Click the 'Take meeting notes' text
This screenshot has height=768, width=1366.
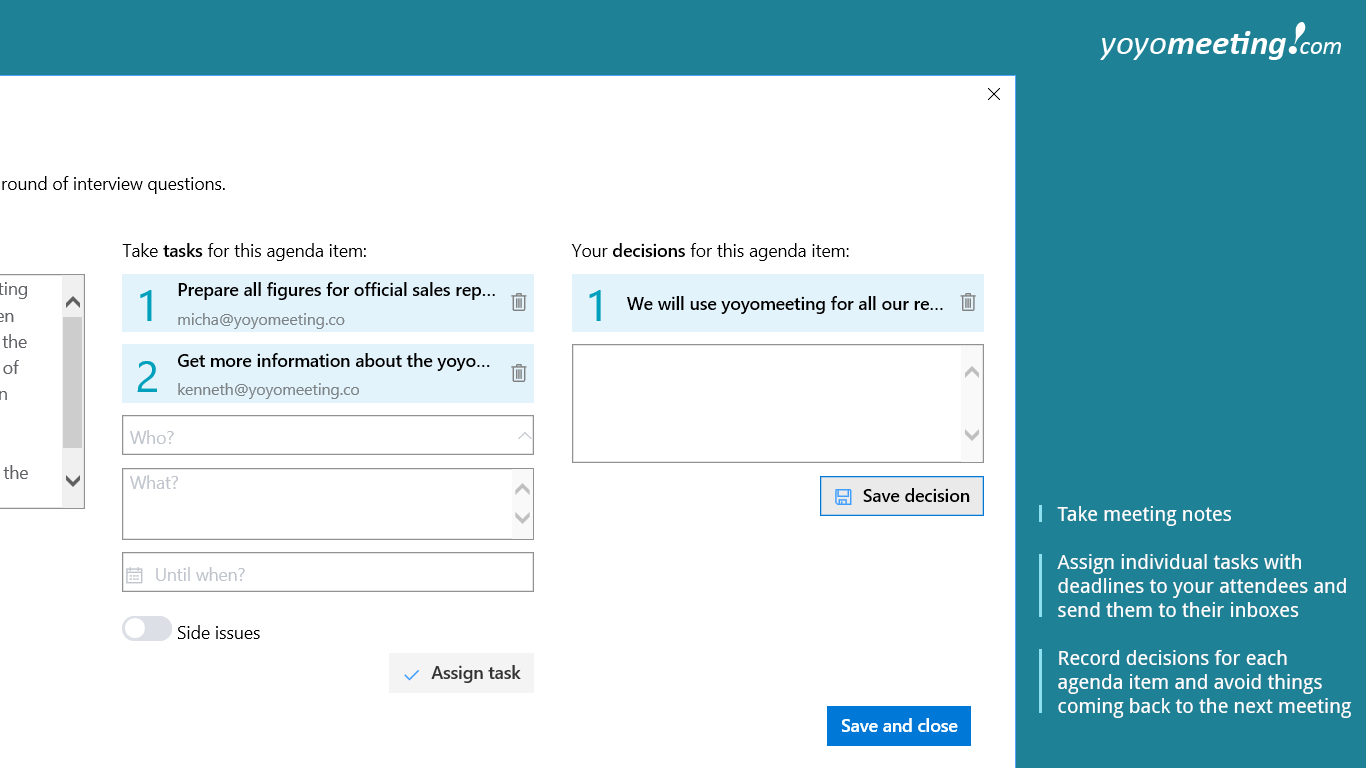coord(1144,514)
